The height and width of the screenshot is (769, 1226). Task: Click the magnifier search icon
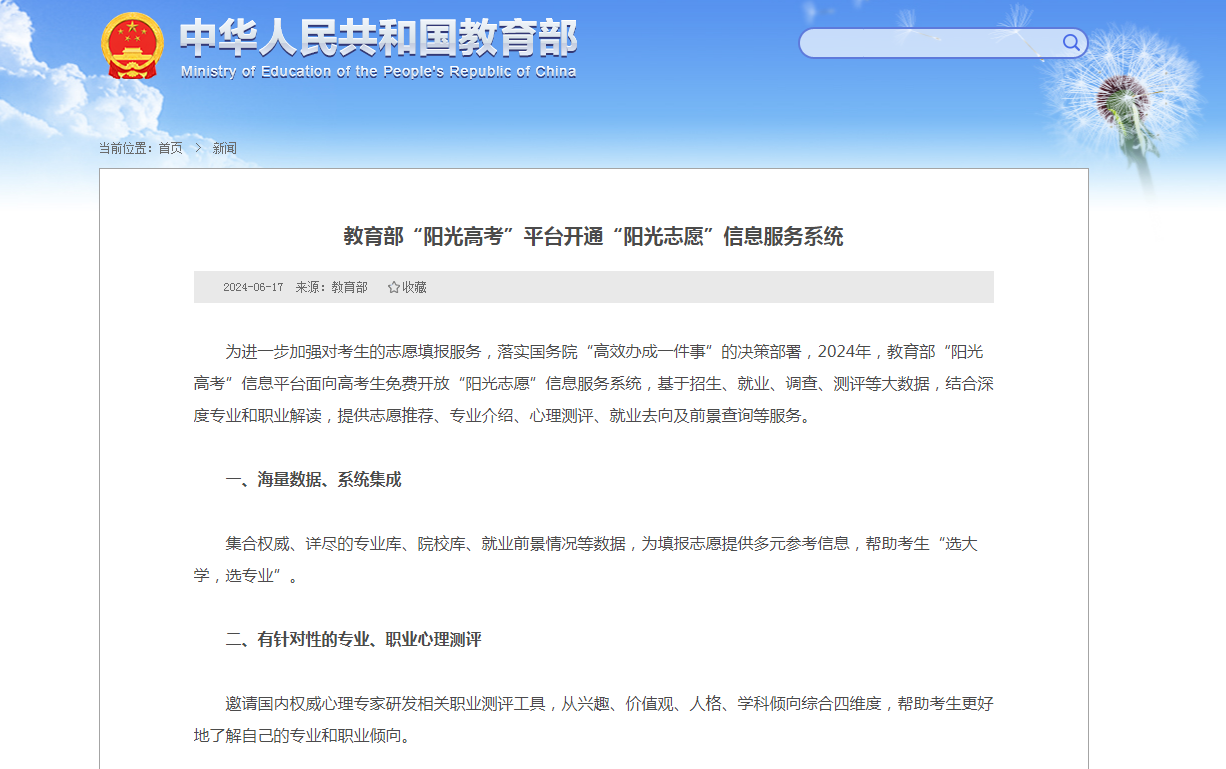[x=1071, y=42]
